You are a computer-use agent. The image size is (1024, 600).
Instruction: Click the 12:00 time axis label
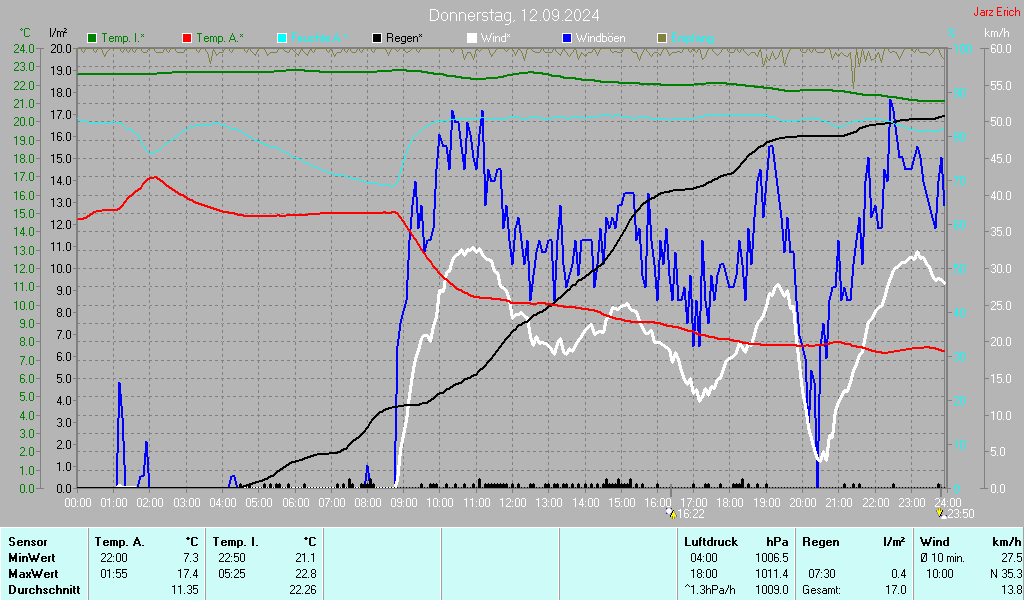[513, 501]
